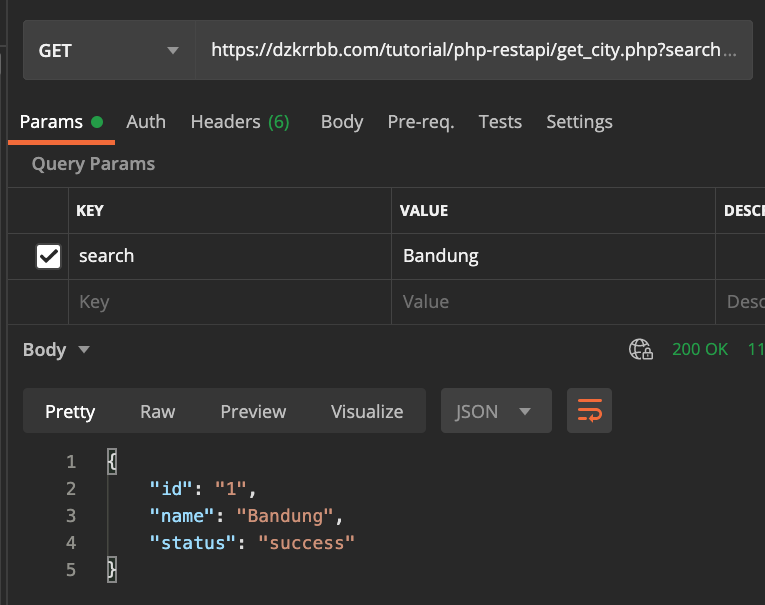
Task: Switch response view to Raw
Action: tap(157, 411)
